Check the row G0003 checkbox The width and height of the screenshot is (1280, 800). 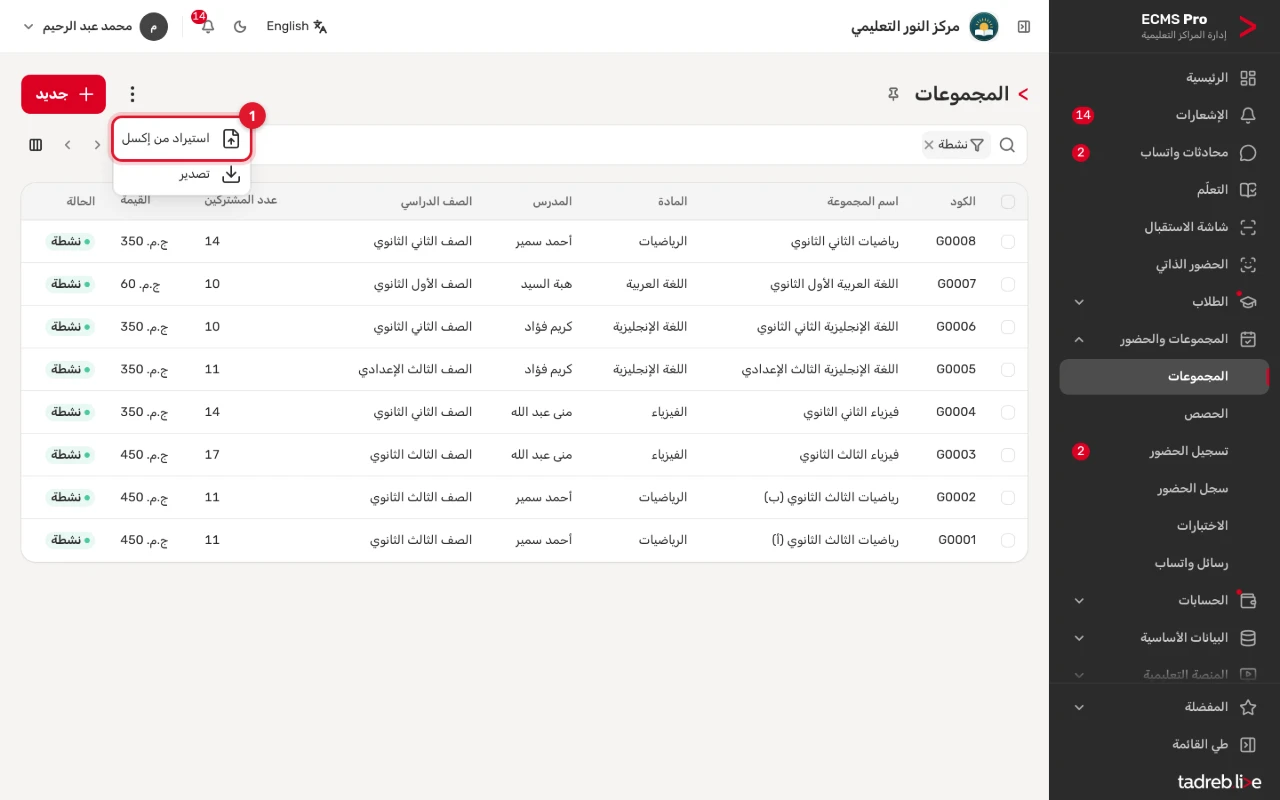tap(1007, 455)
